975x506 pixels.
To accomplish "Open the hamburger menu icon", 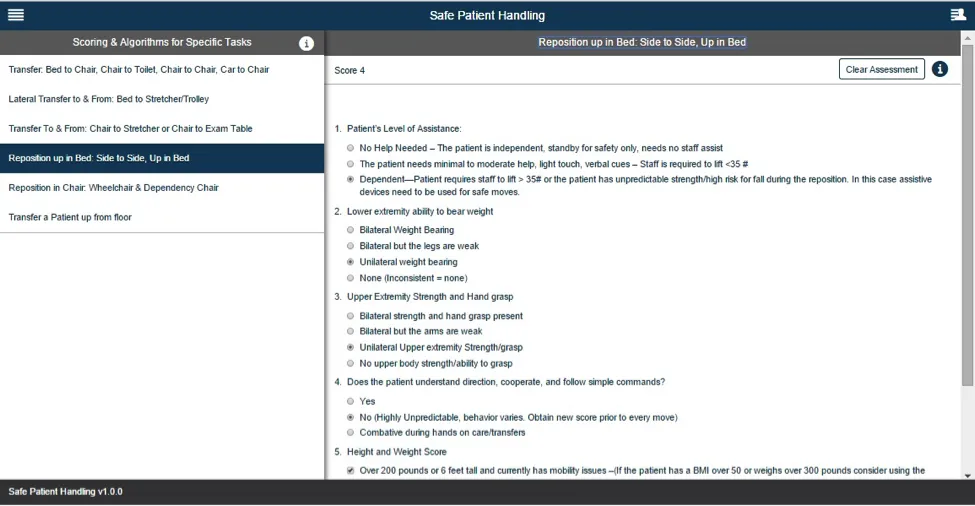I will [x=16, y=15].
